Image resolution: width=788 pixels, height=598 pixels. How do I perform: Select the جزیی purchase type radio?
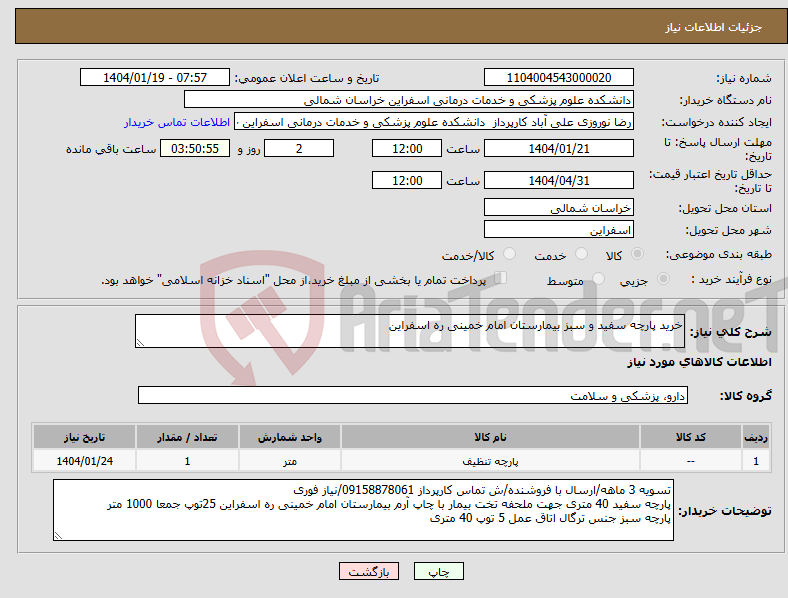663,278
